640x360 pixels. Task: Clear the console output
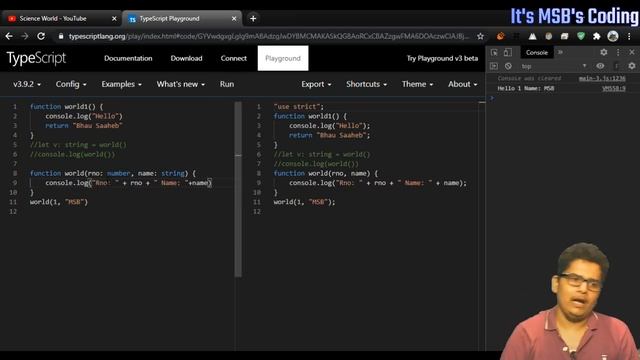click(x=508, y=66)
